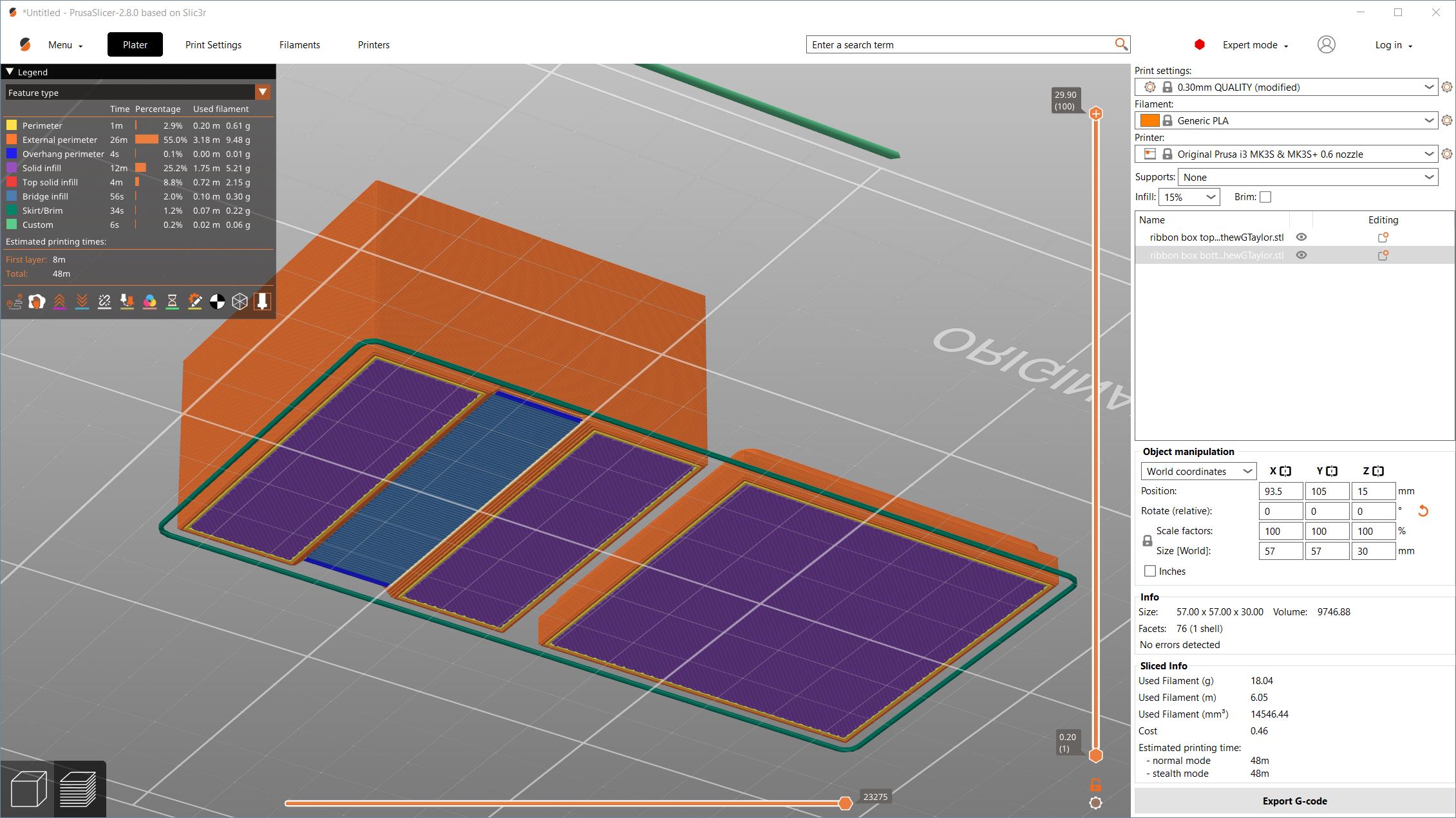This screenshot has width=1456, height=818.
Task: Unlock vertical slider lock icon
Action: pos(1095,785)
